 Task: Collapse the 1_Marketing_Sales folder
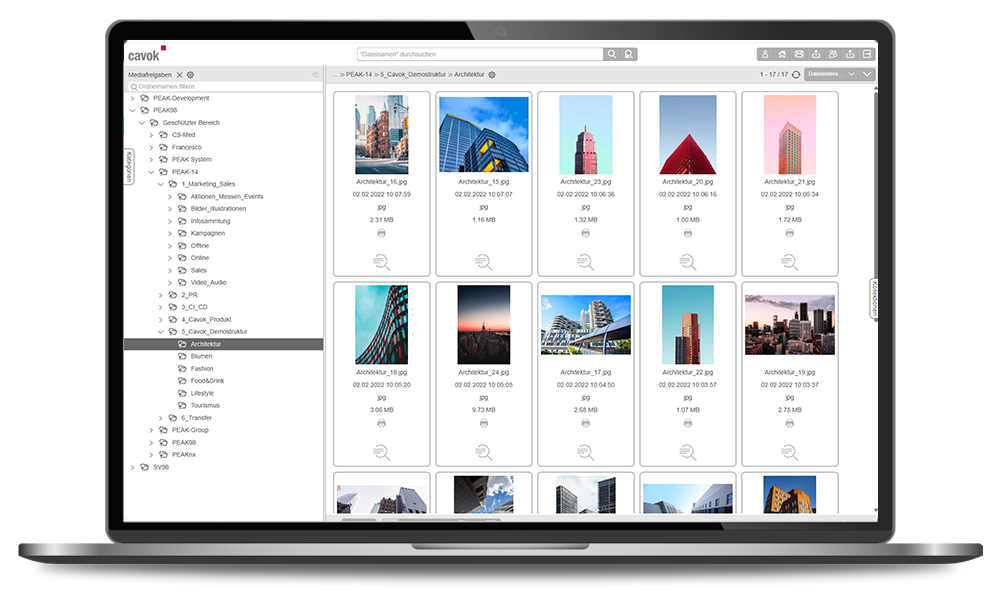pos(161,184)
